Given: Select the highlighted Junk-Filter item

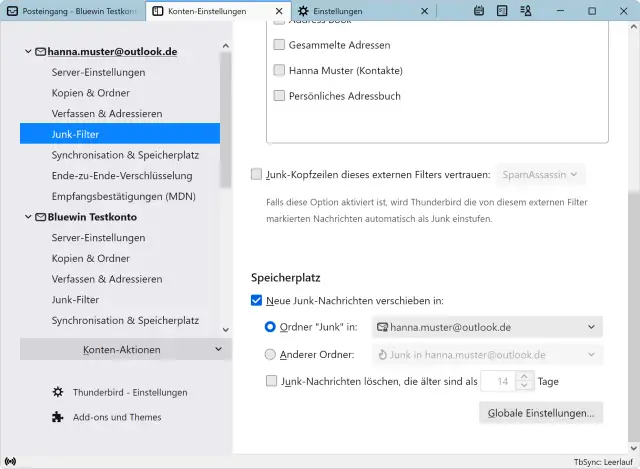Looking at the screenshot, I should (x=120, y=134).
